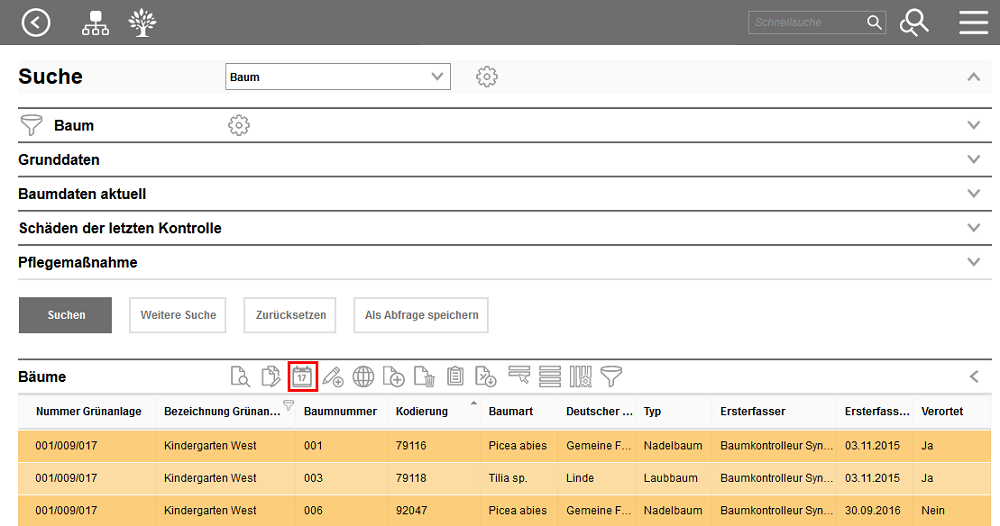The width and height of the screenshot is (1000, 526).
Task: Click the row selection cursor icon
Action: (519, 375)
